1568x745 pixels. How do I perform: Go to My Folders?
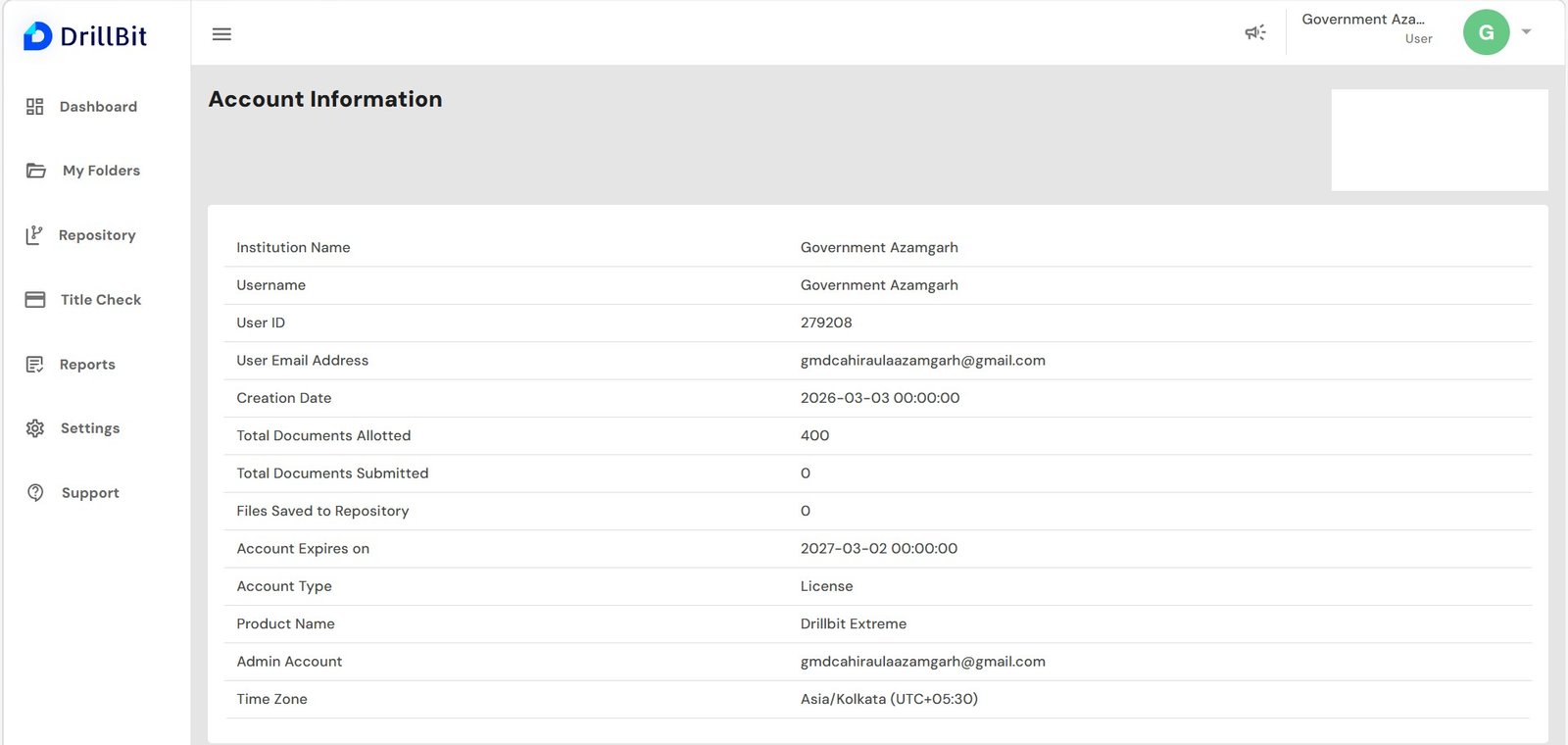(x=101, y=171)
